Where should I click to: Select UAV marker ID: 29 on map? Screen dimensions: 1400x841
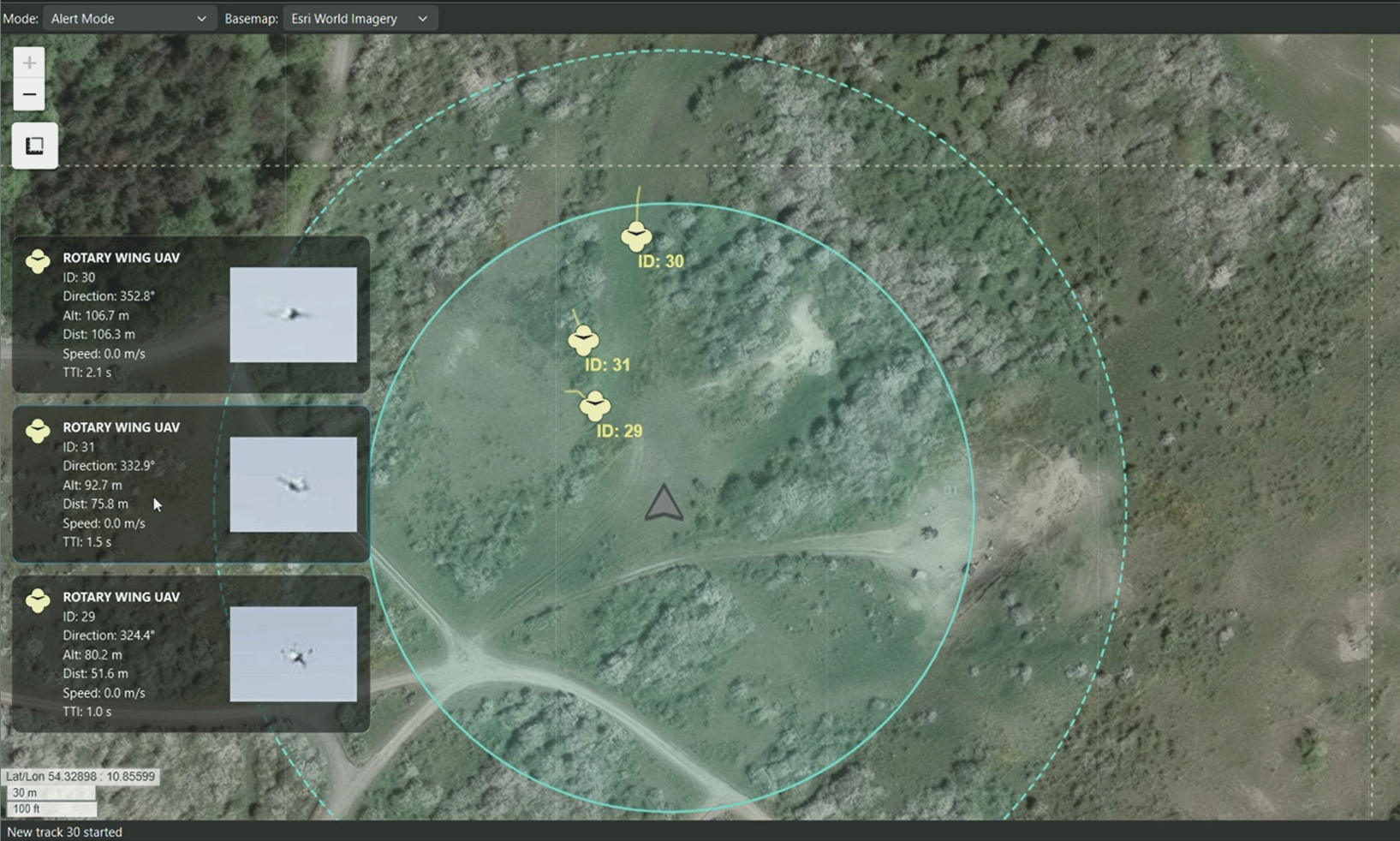[x=594, y=406]
